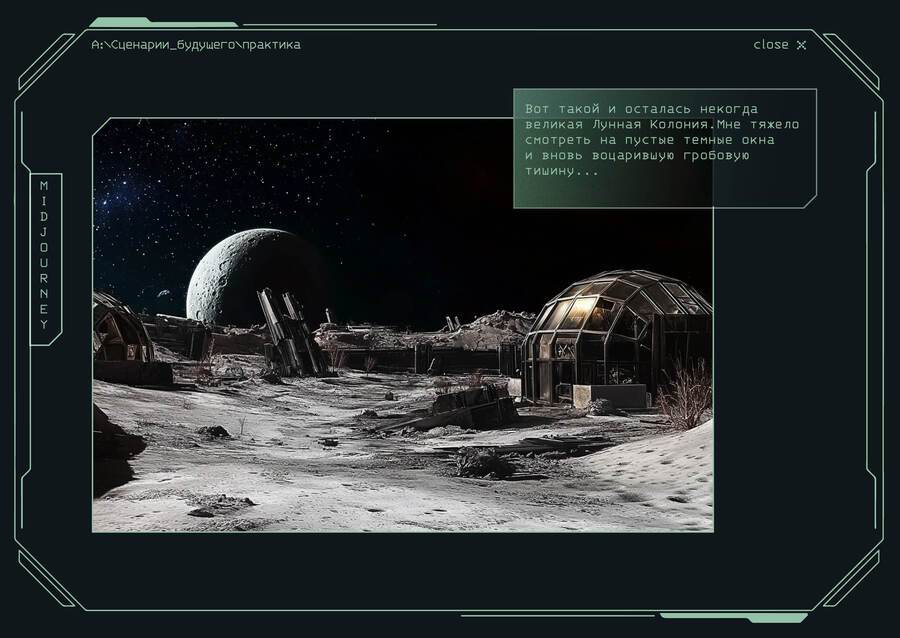Click the vertical MIDJOURNEY side label
Image resolution: width=900 pixels, height=638 pixels.
[x=45, y=259]
